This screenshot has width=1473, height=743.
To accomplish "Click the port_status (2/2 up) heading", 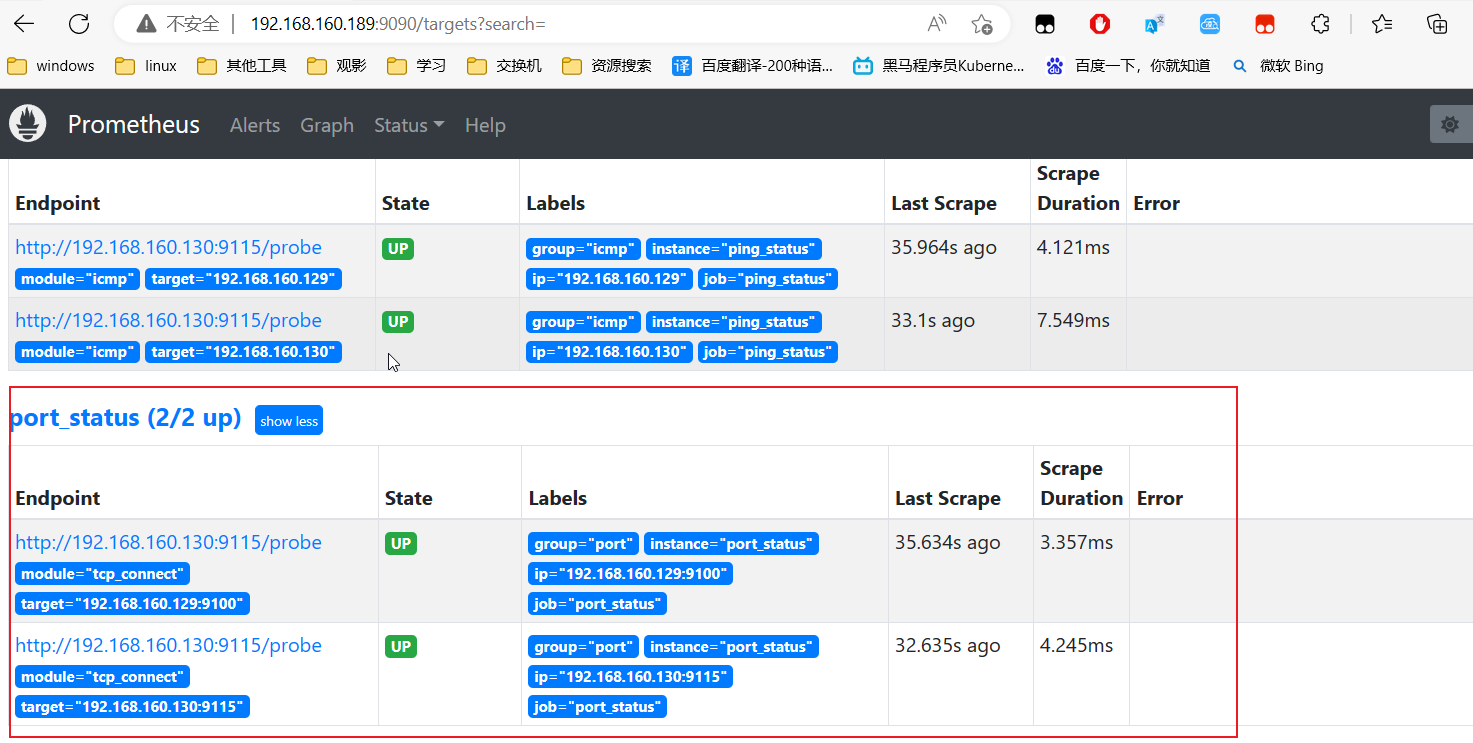I will click(x=125, y=418).
